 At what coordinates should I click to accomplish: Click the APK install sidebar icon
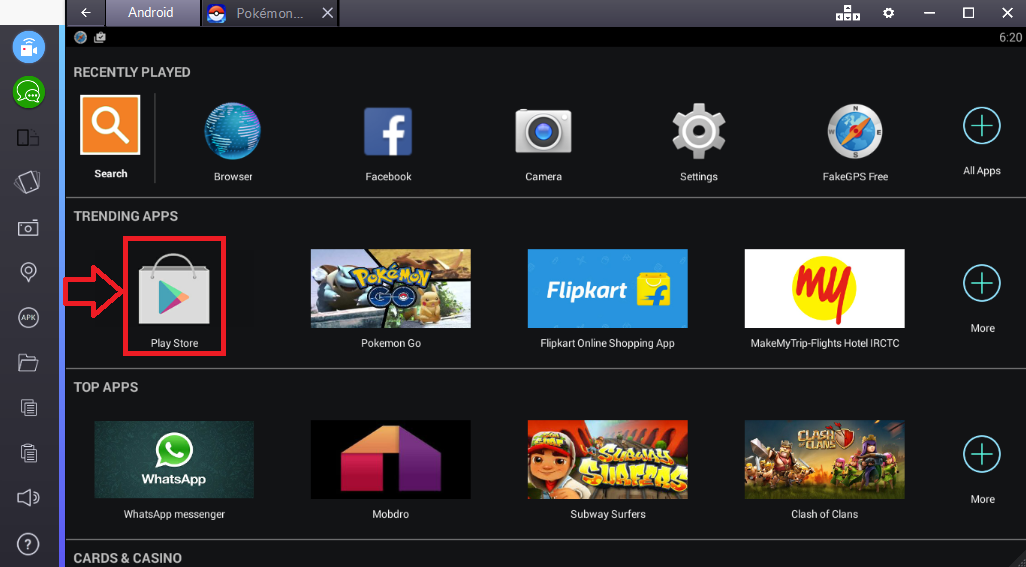pyautogui.click(x=29, y=317)
